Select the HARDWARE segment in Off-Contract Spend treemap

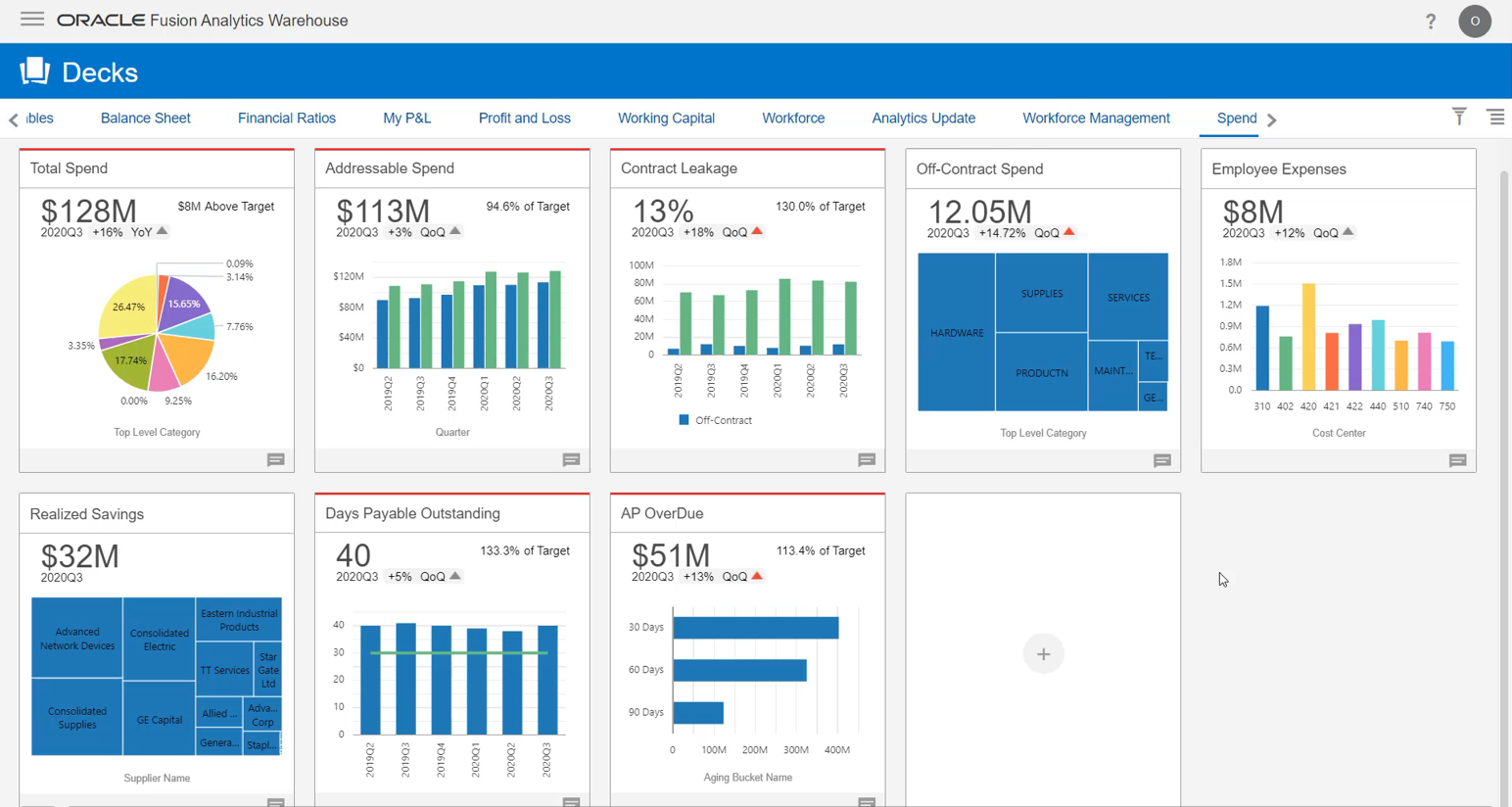click(955, 332)
